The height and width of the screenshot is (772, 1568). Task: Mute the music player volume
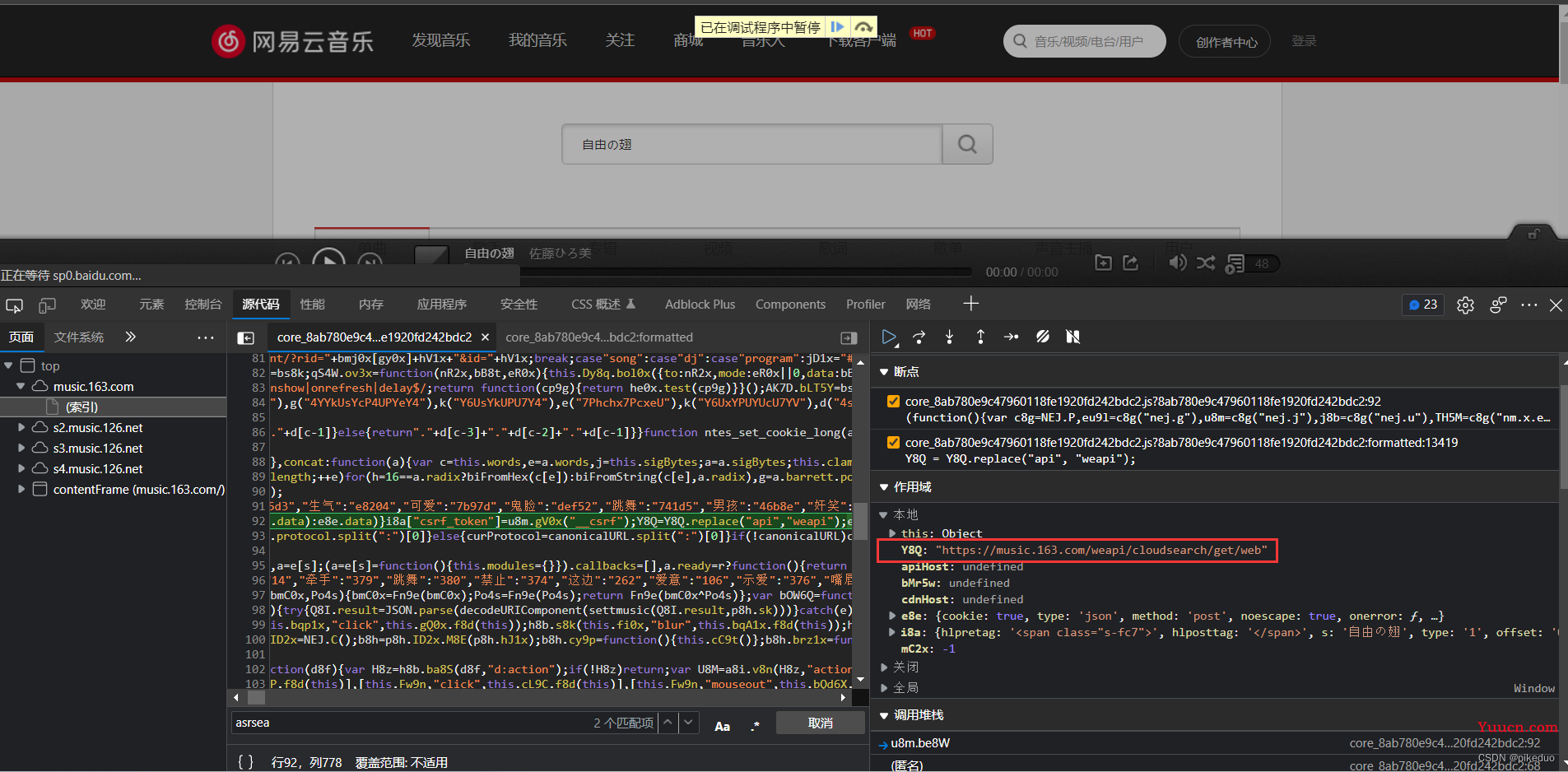coord(1178,263)
